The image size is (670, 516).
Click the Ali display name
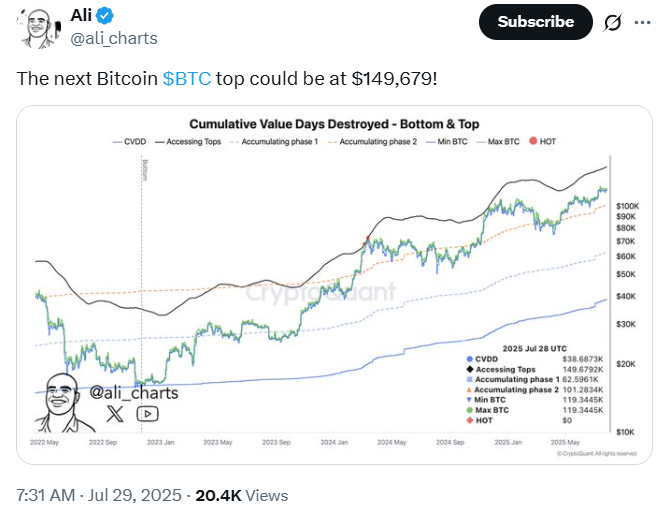click(x=81, y=17)
